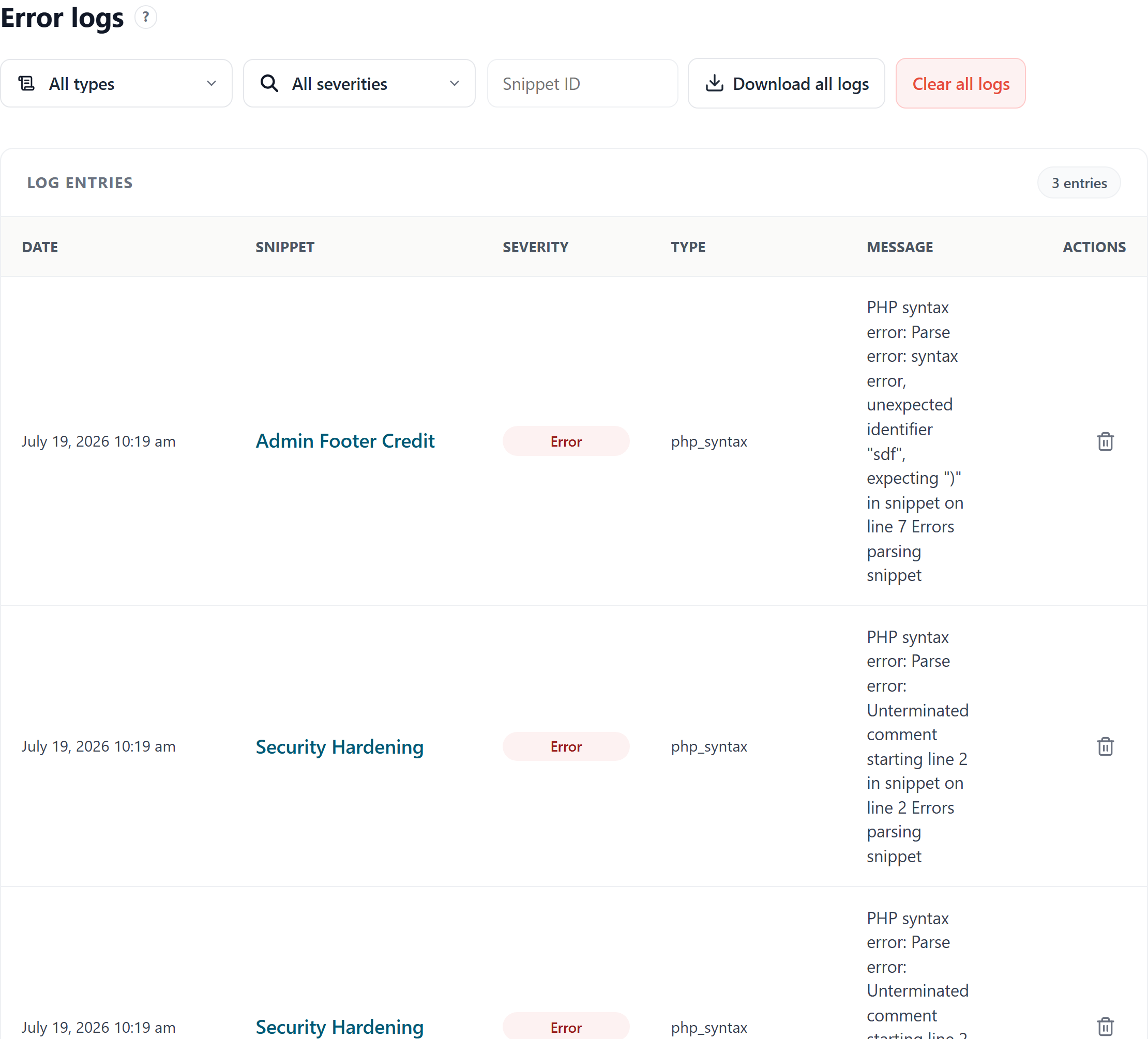Open Security Hardening link in last row
The width and height of the screenshot is (1148, 1039).
[x=340, y=1027]
